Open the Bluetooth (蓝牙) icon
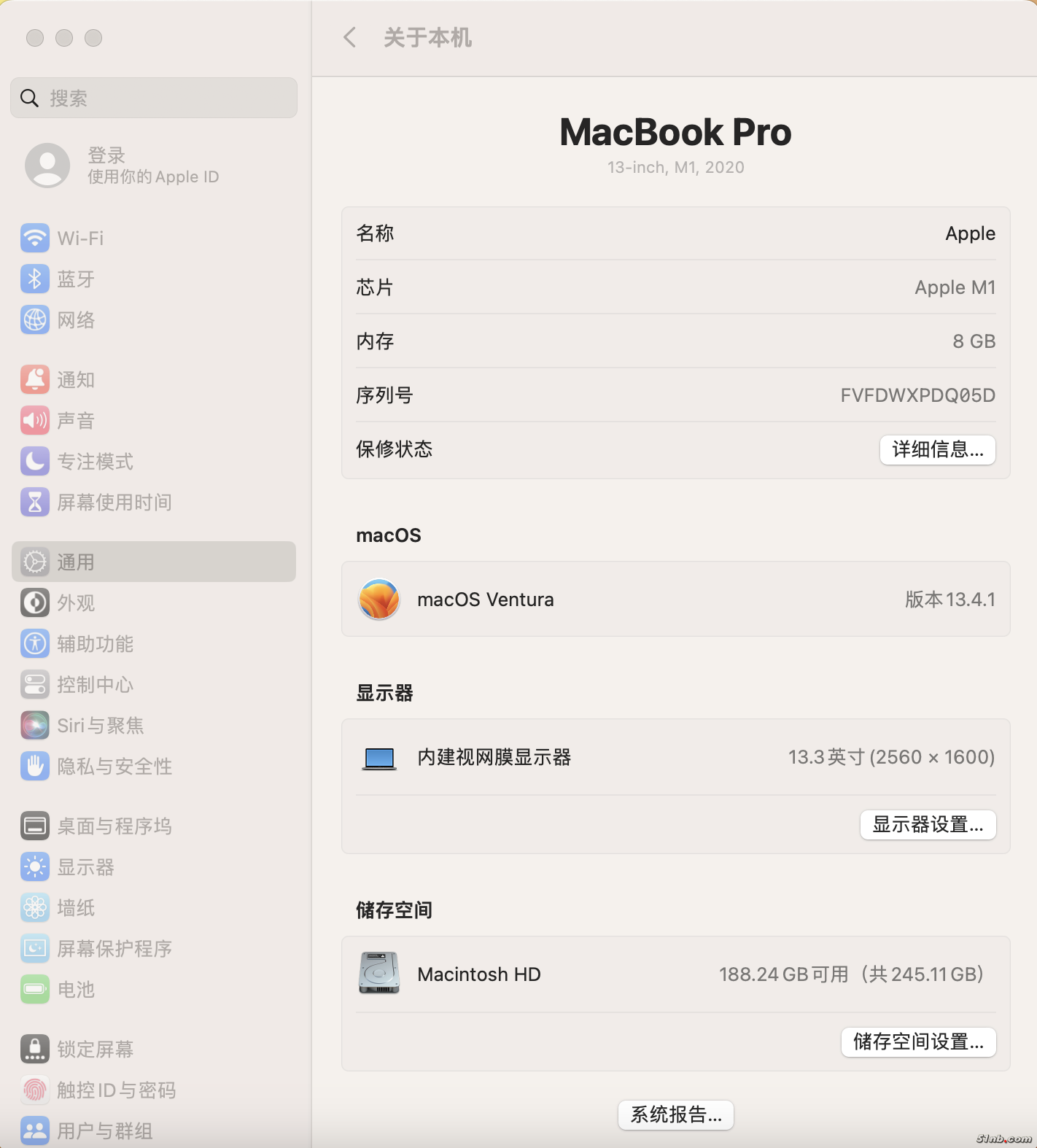Image resolution: width=1037 pixels, height=1148 pixels. coord(35,279)
